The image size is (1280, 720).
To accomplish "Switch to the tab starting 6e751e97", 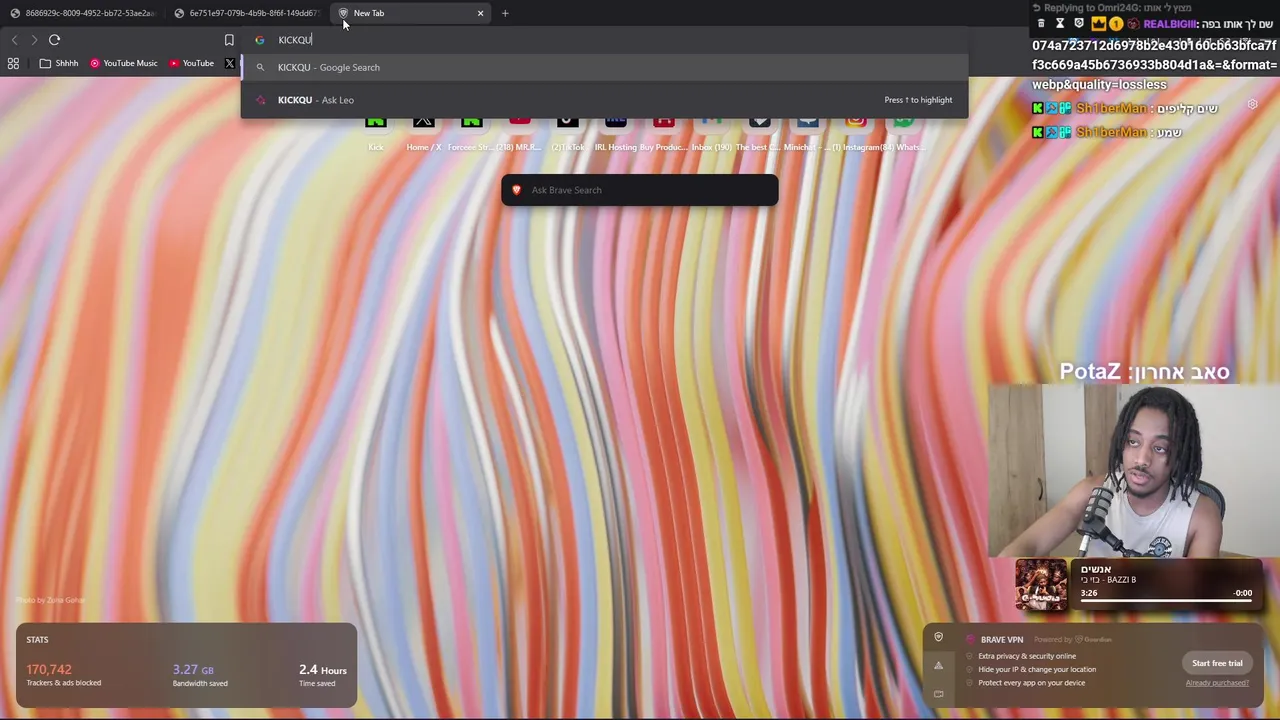I will tap(246, 13).
